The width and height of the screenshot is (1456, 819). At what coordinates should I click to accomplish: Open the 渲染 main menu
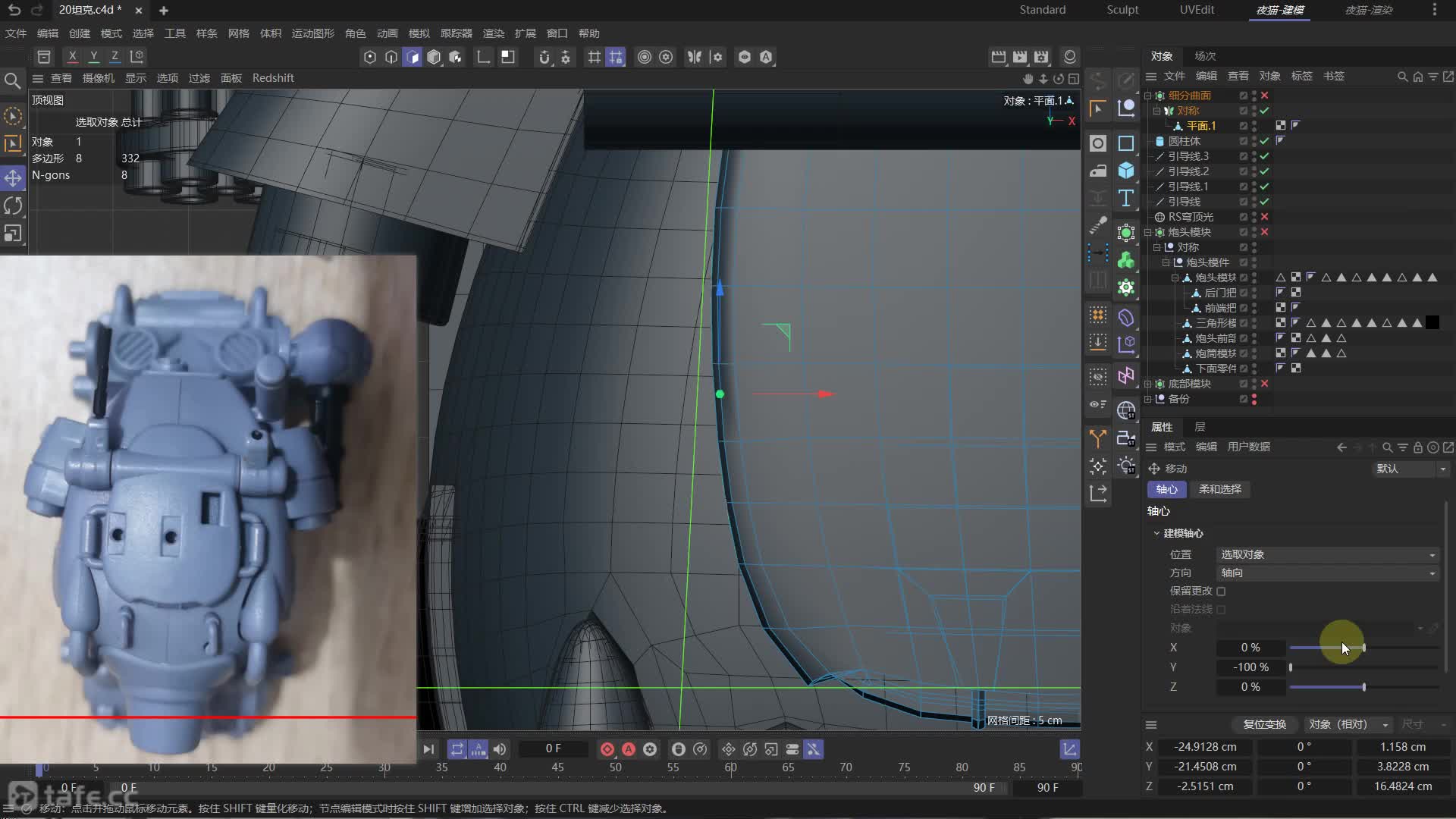494,33
